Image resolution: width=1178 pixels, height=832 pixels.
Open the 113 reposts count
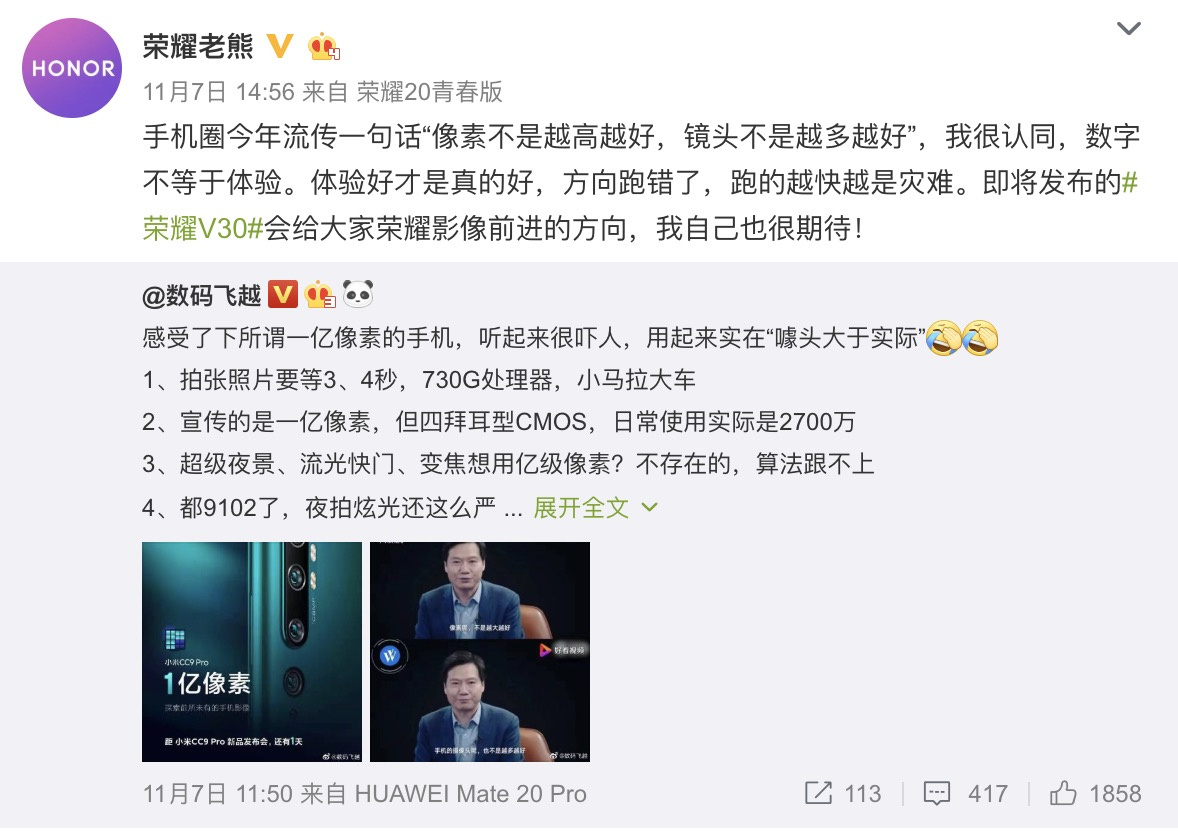tap(862, 794)
